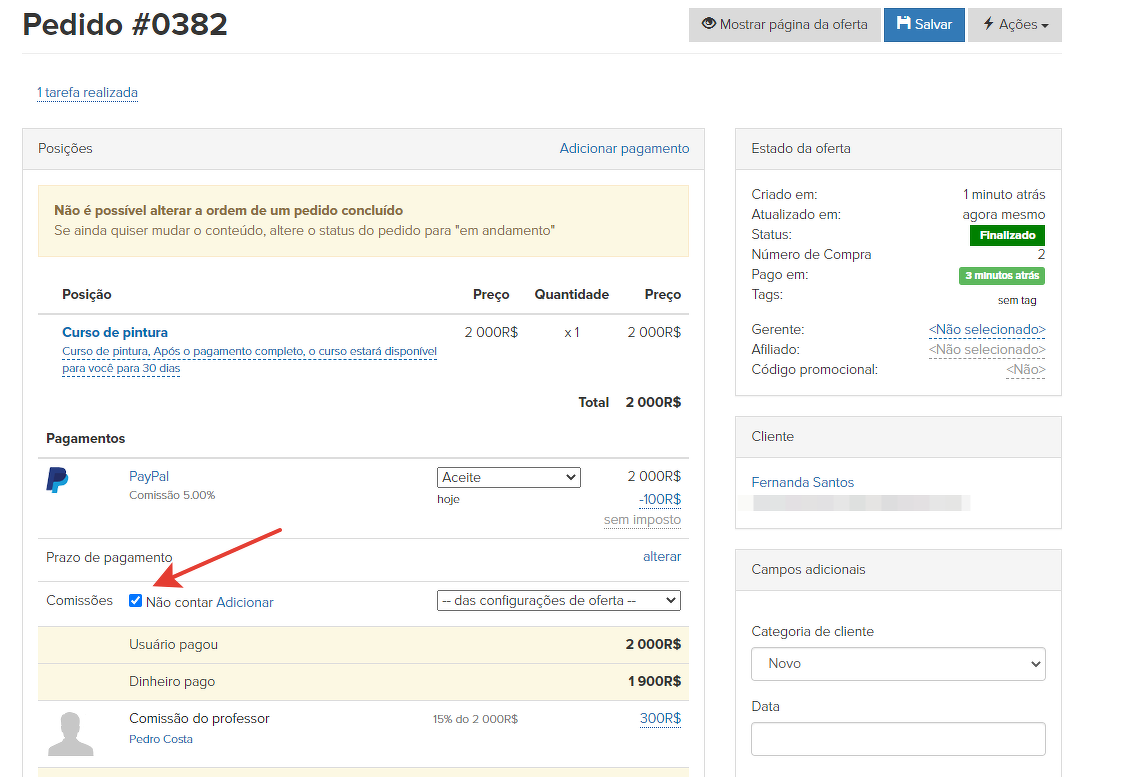Edit the 300R$ professor commission amount
Image resolution: width=1131 pixels, height=777 pixels.
(x=660, y=719)
